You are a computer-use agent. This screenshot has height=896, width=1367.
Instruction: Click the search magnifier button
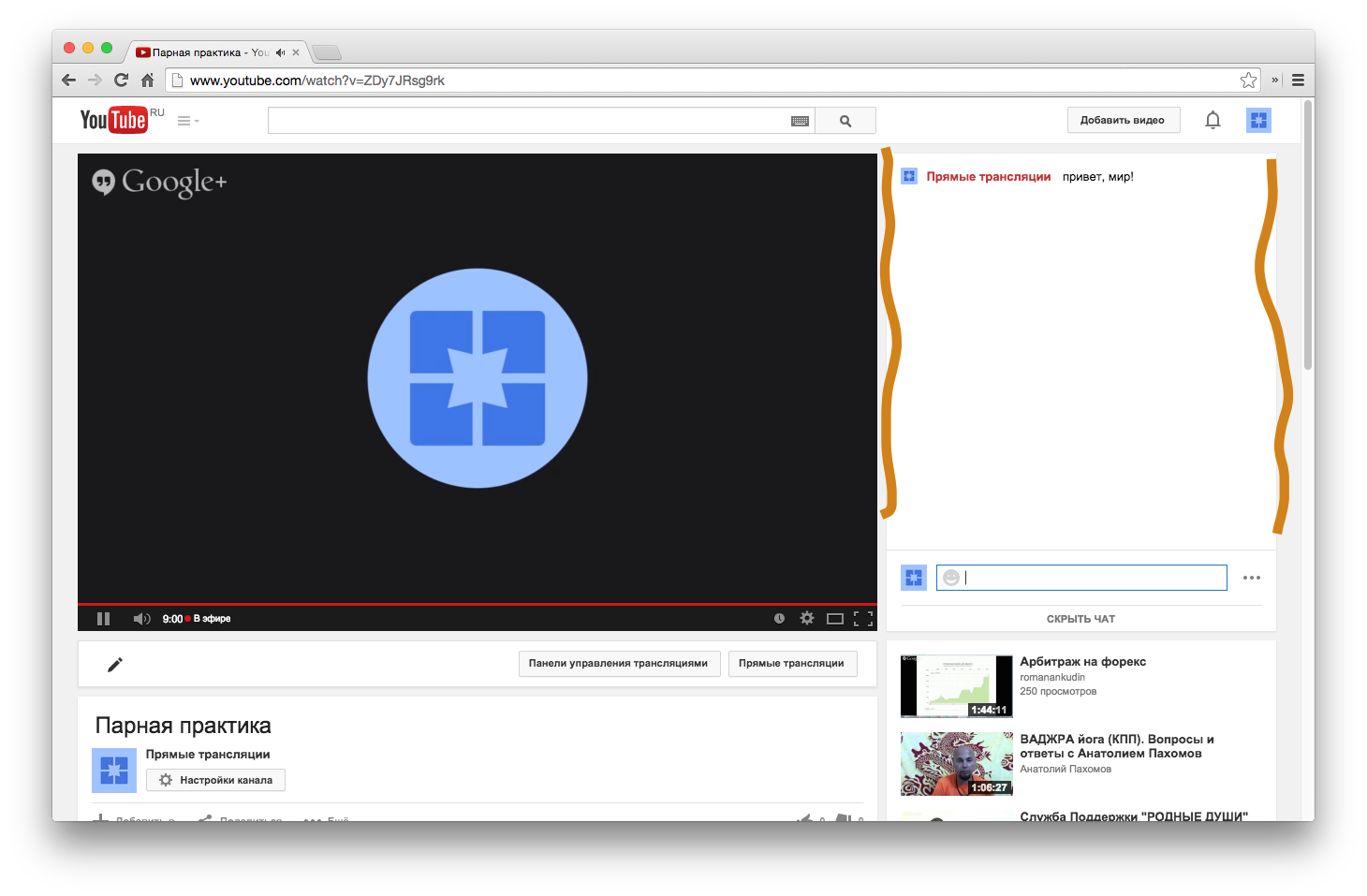tap(845, 121)
